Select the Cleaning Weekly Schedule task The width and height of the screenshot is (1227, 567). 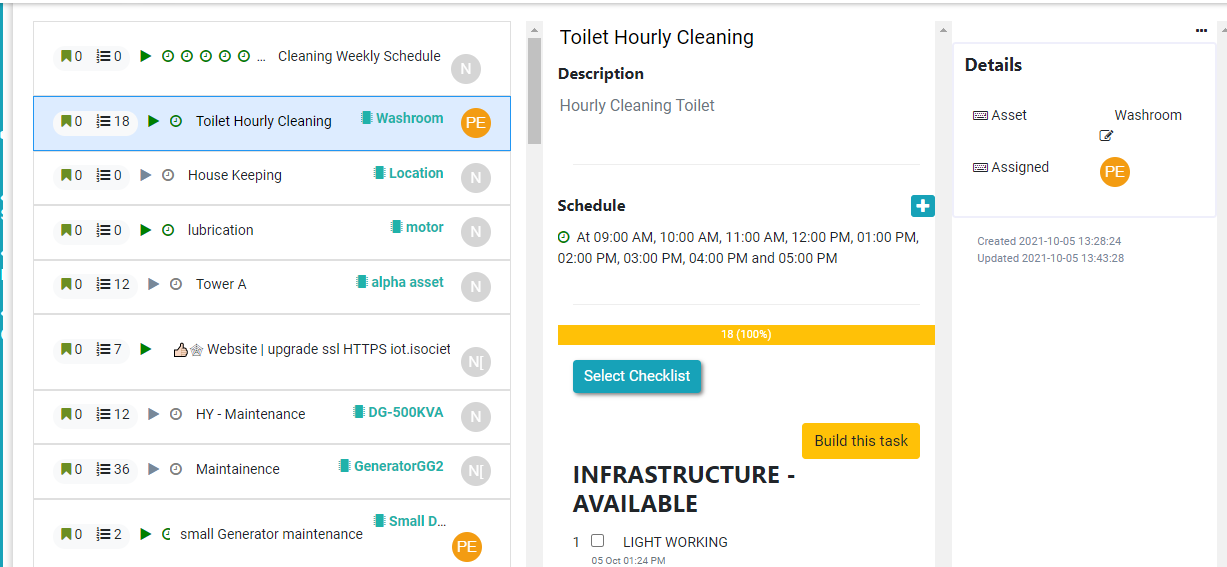(x=359, y=57)
